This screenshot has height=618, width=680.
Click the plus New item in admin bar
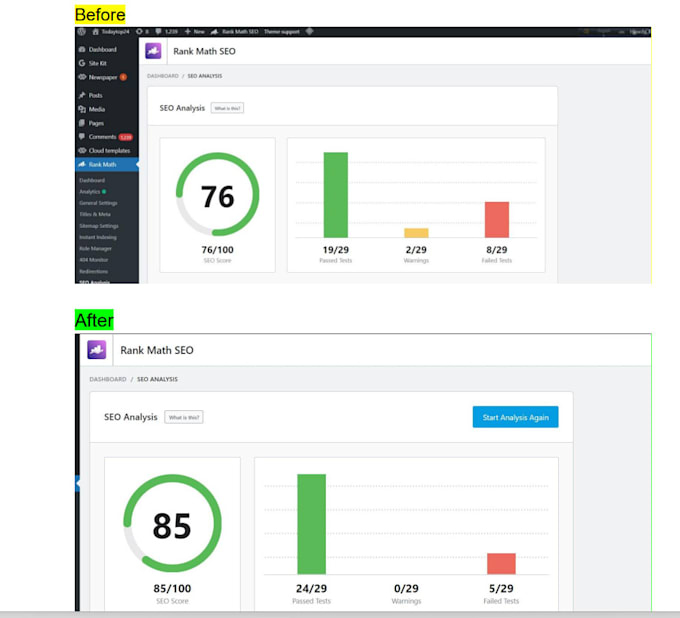[194, 32]
